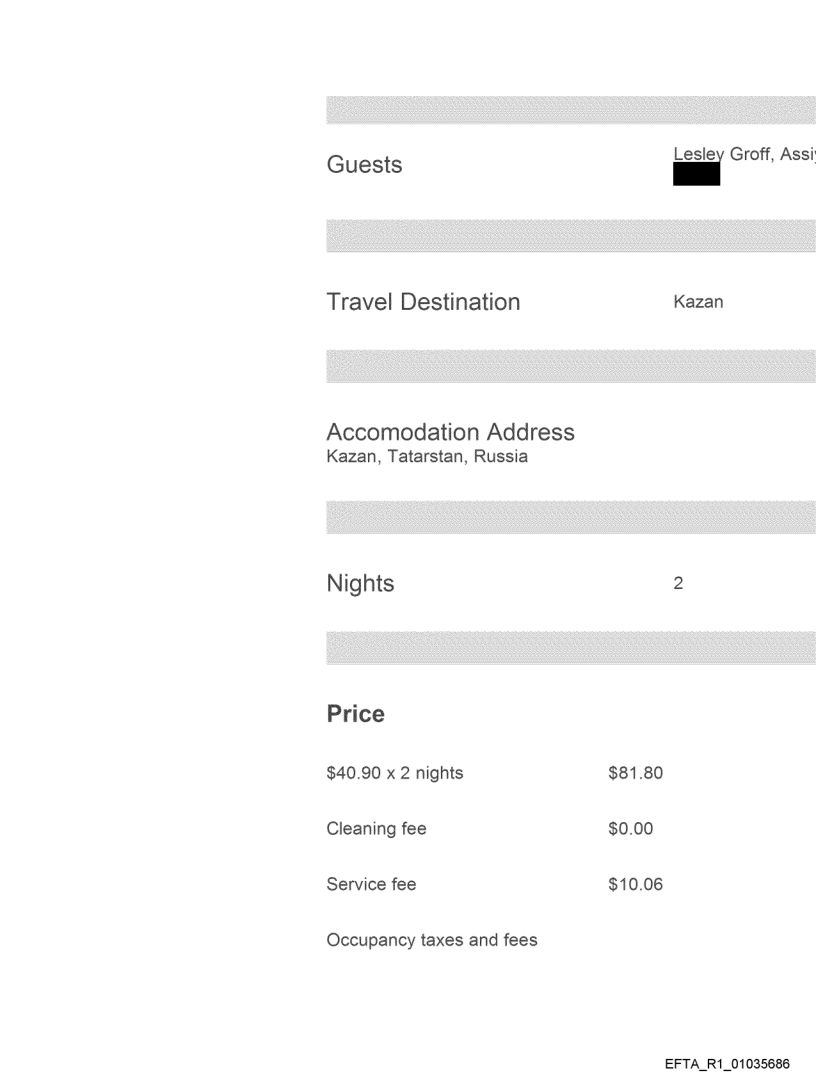Select the Occupancy taxes and fees label
Viewport: 816px width, 1073px height.
coord(432,940)
